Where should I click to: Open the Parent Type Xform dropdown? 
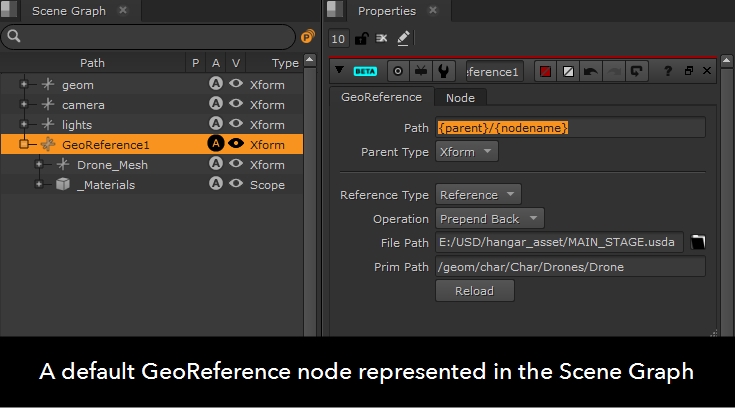[467, 152]
